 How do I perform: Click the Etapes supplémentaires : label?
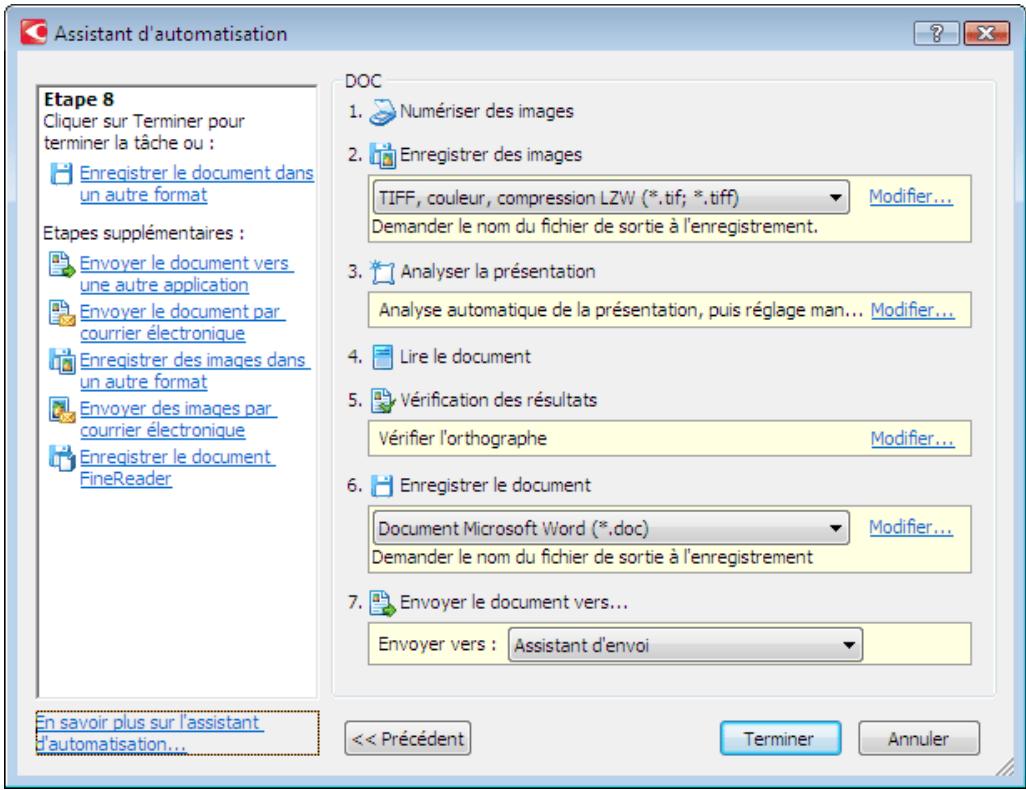(x=143, y=233)
